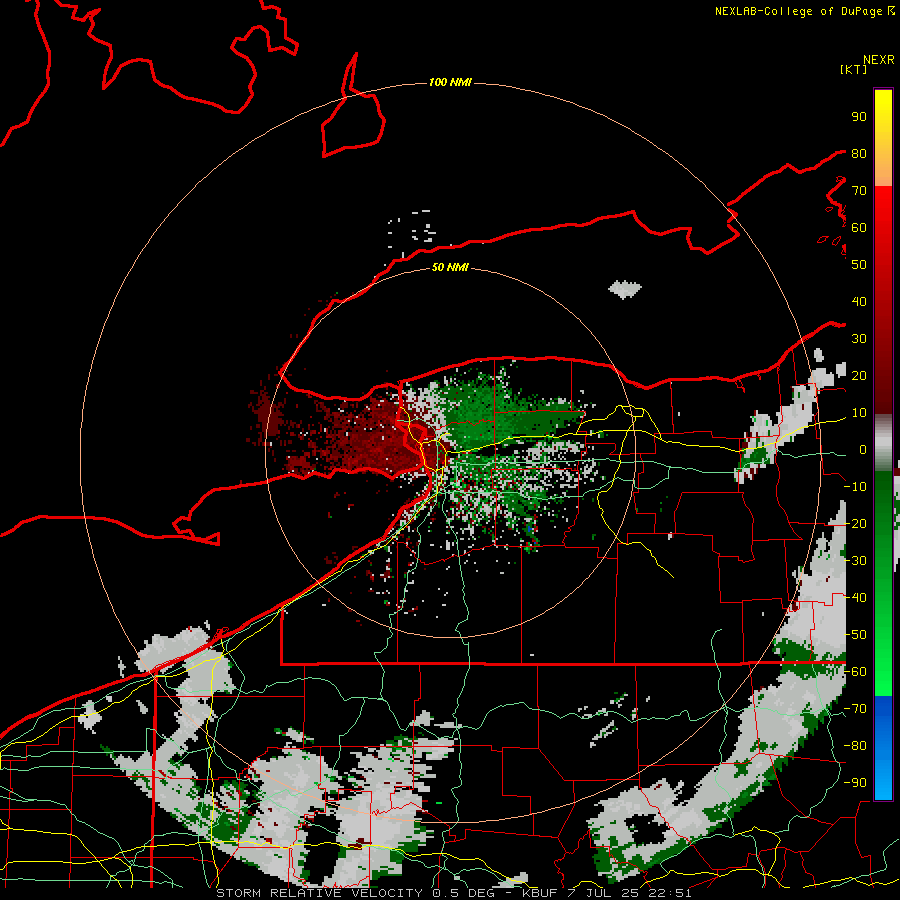Click the 0 value on the velocity scale
The width and height of the screenshot is (900, 900).
[x=862, y=449]
